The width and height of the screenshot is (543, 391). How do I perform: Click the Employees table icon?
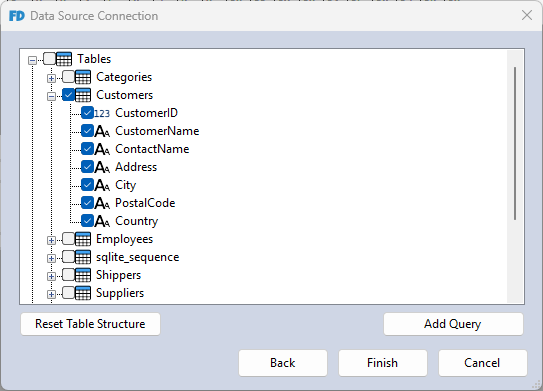[83, 239]
